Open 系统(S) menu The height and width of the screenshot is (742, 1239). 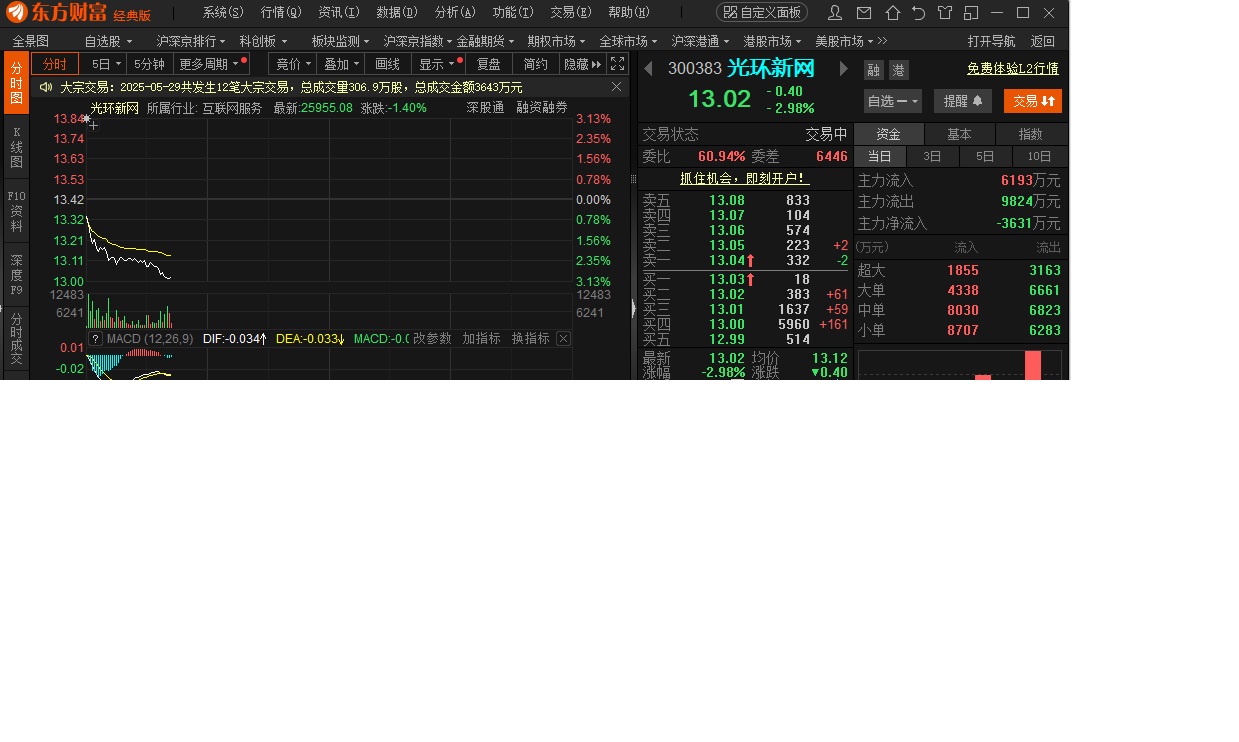tap(223, 13)
